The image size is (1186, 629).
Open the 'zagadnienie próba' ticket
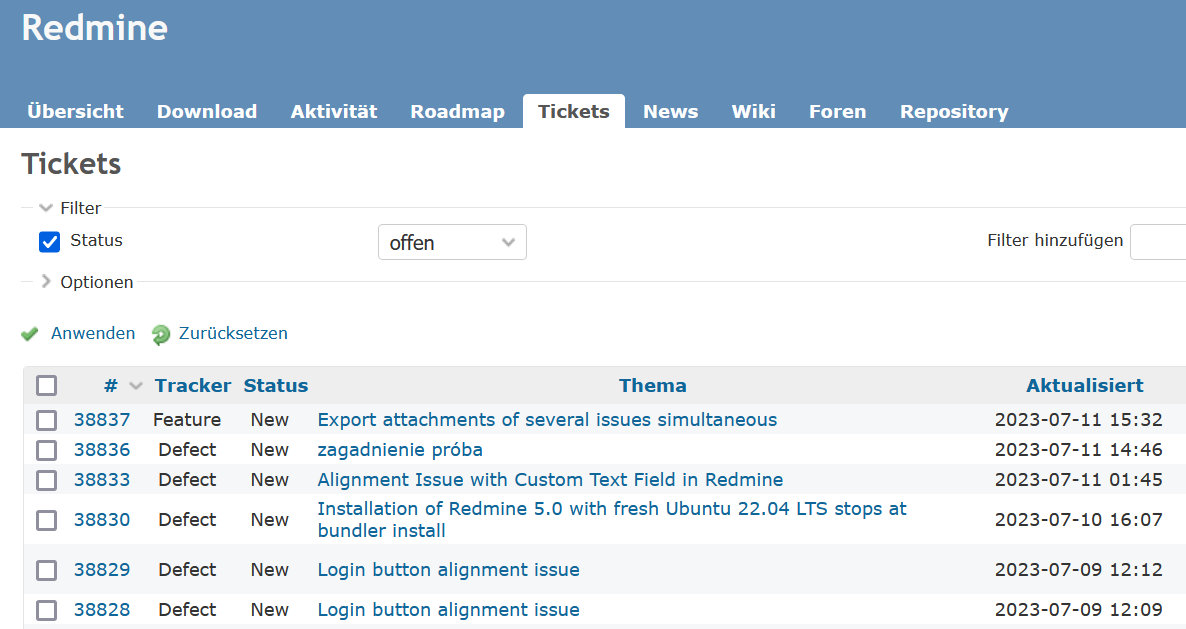tap(400, 450)
